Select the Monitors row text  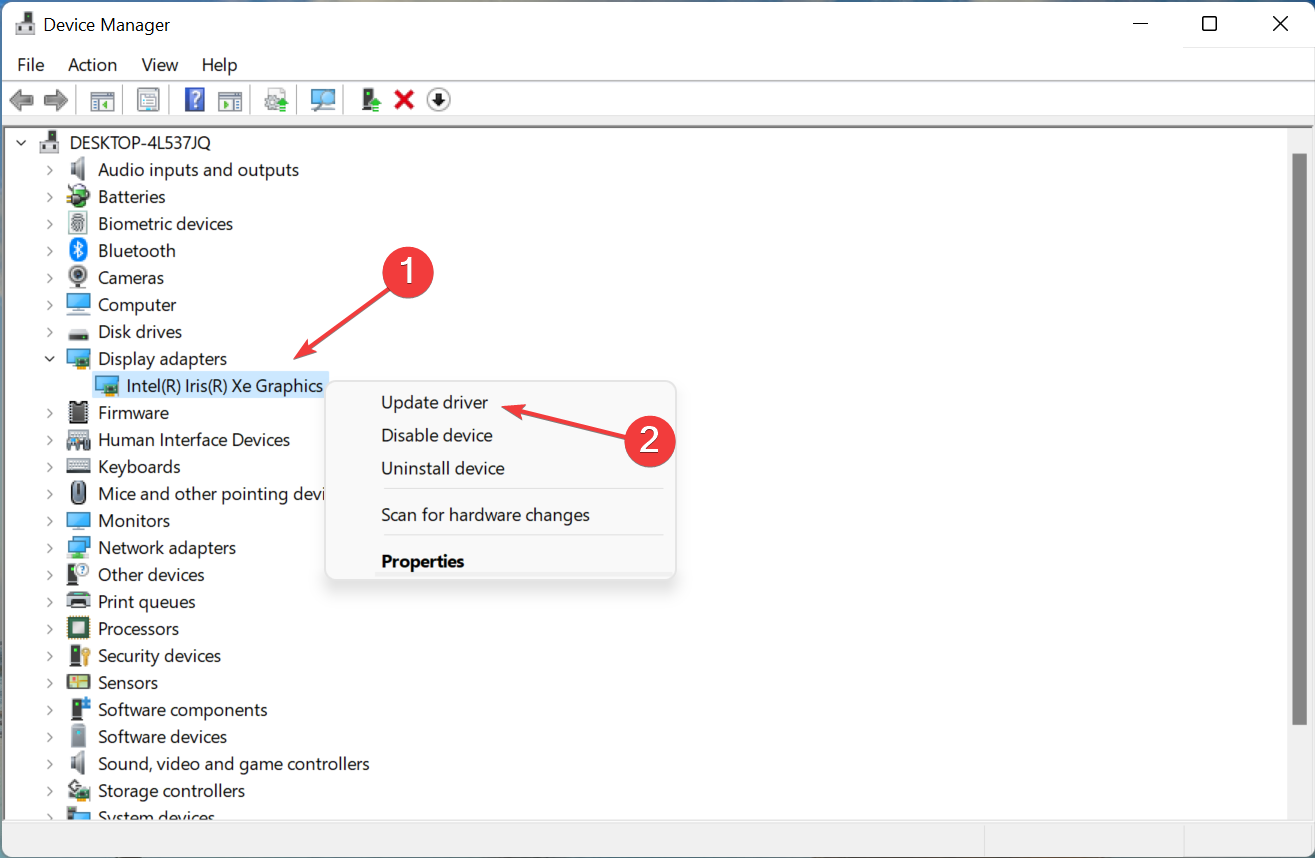pyautogui.click(x=134, y=521)
